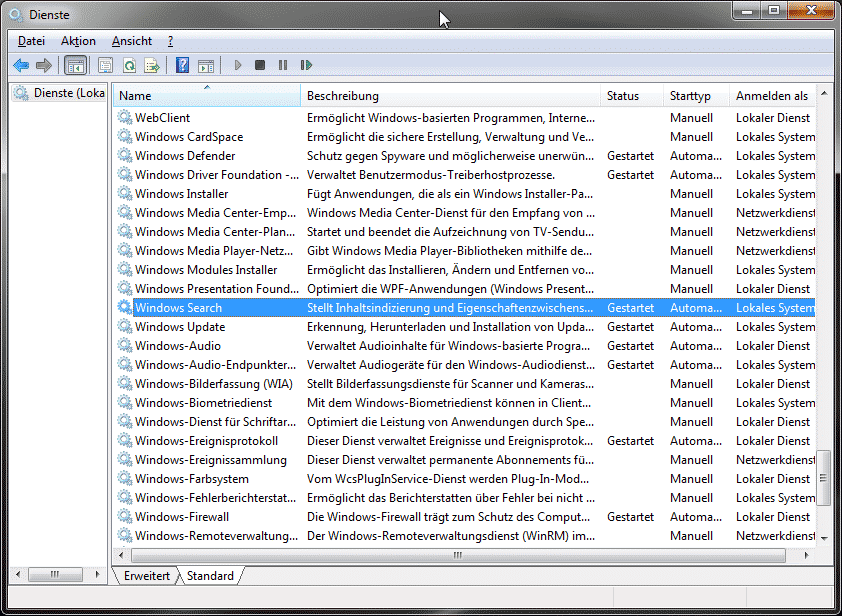The width and height of the screenshot is (842, 616).
Task: Select the Dienste (Lokal) tree node
Action: pyautogui.click(x=60, y=93)
